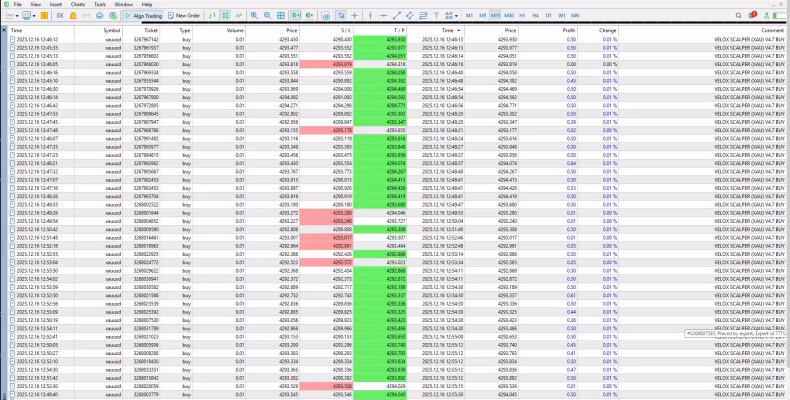Viewport: 790px width, 400px height.
Task: Open the Tools menu
Action: click(100, 4)
